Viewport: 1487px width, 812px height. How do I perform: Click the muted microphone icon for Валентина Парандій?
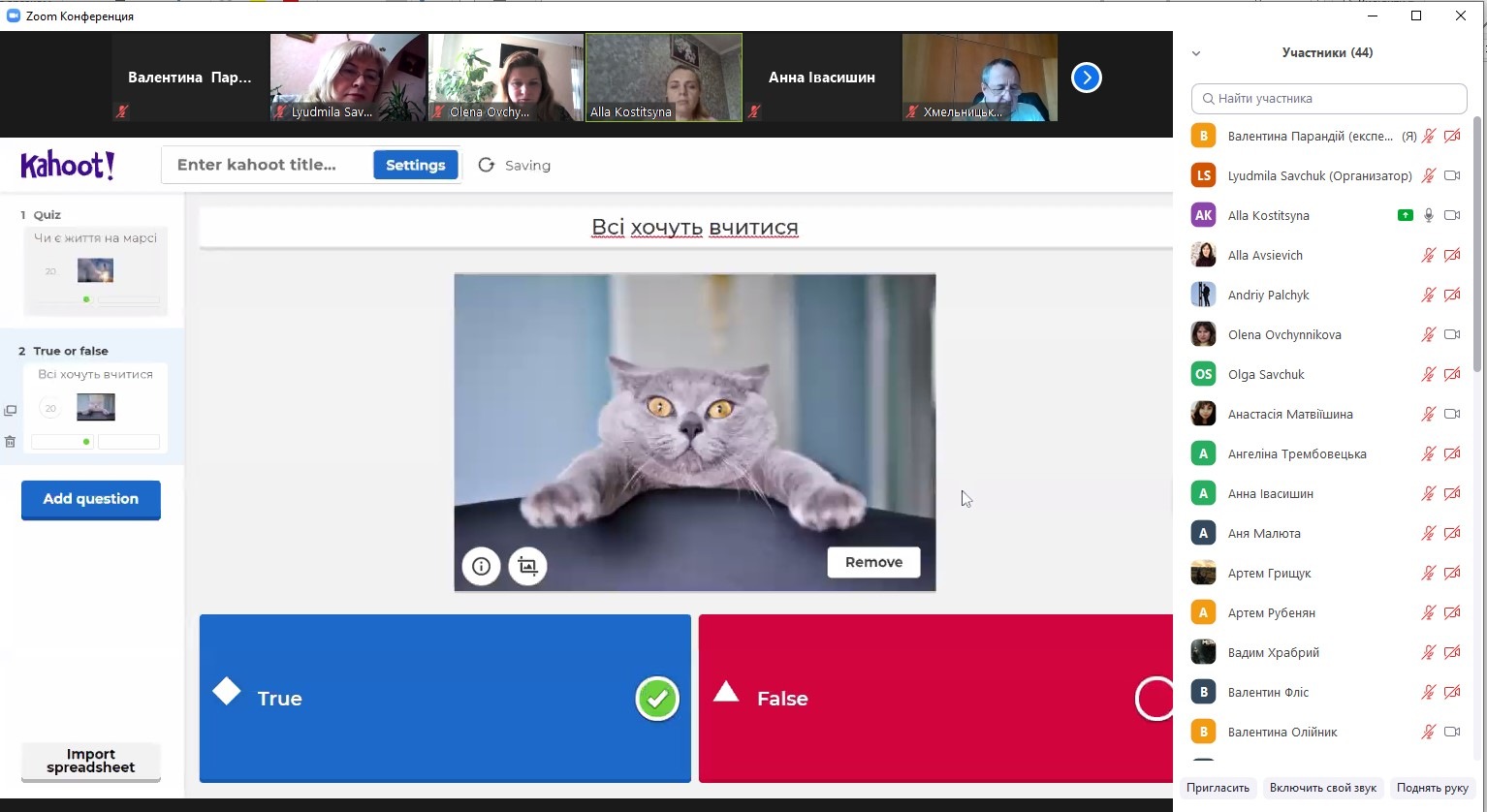[x=1428, y=137]
